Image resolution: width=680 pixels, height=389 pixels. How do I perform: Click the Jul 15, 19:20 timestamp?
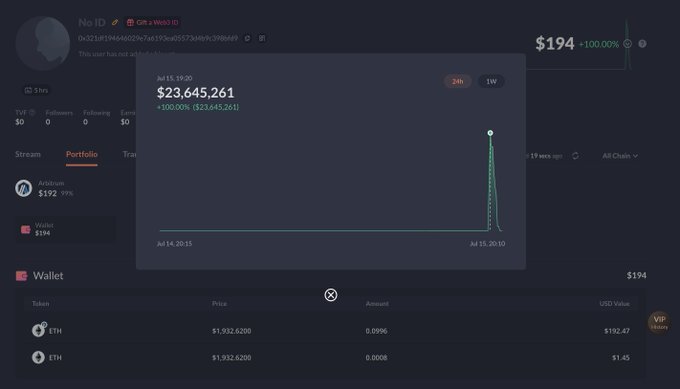tap(174, 78)
